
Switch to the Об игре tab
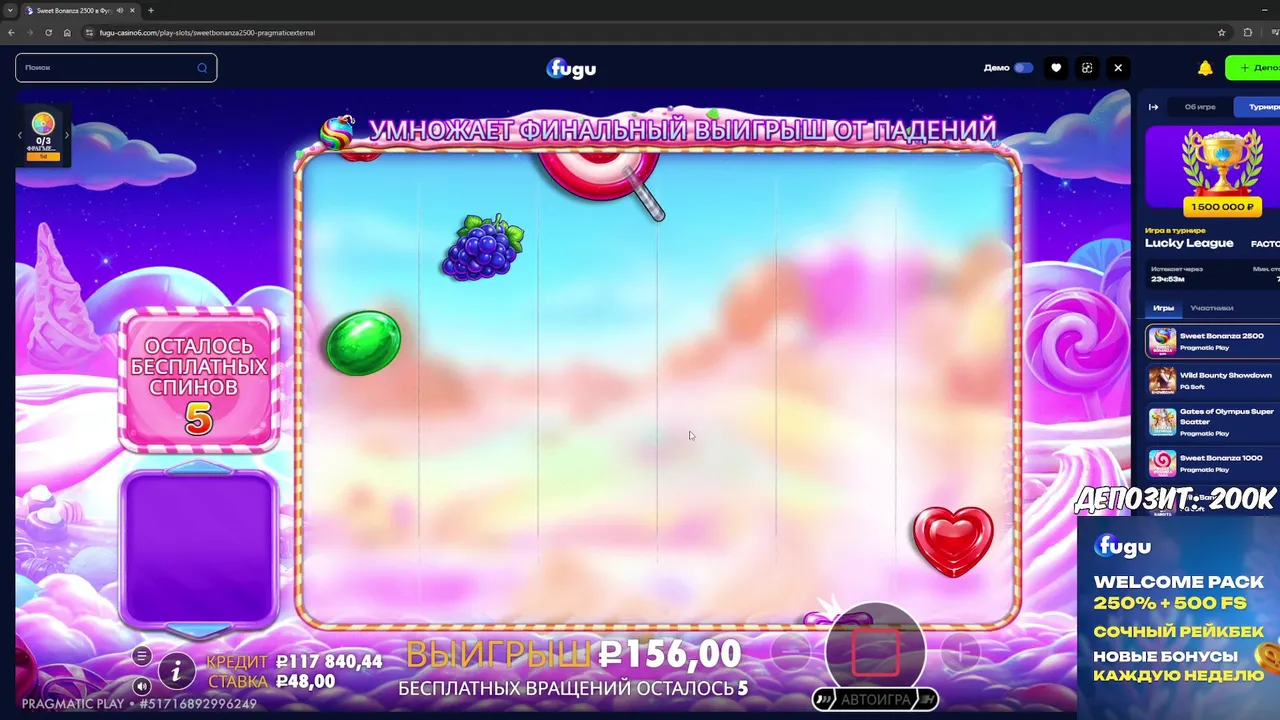pos(1200,107)
